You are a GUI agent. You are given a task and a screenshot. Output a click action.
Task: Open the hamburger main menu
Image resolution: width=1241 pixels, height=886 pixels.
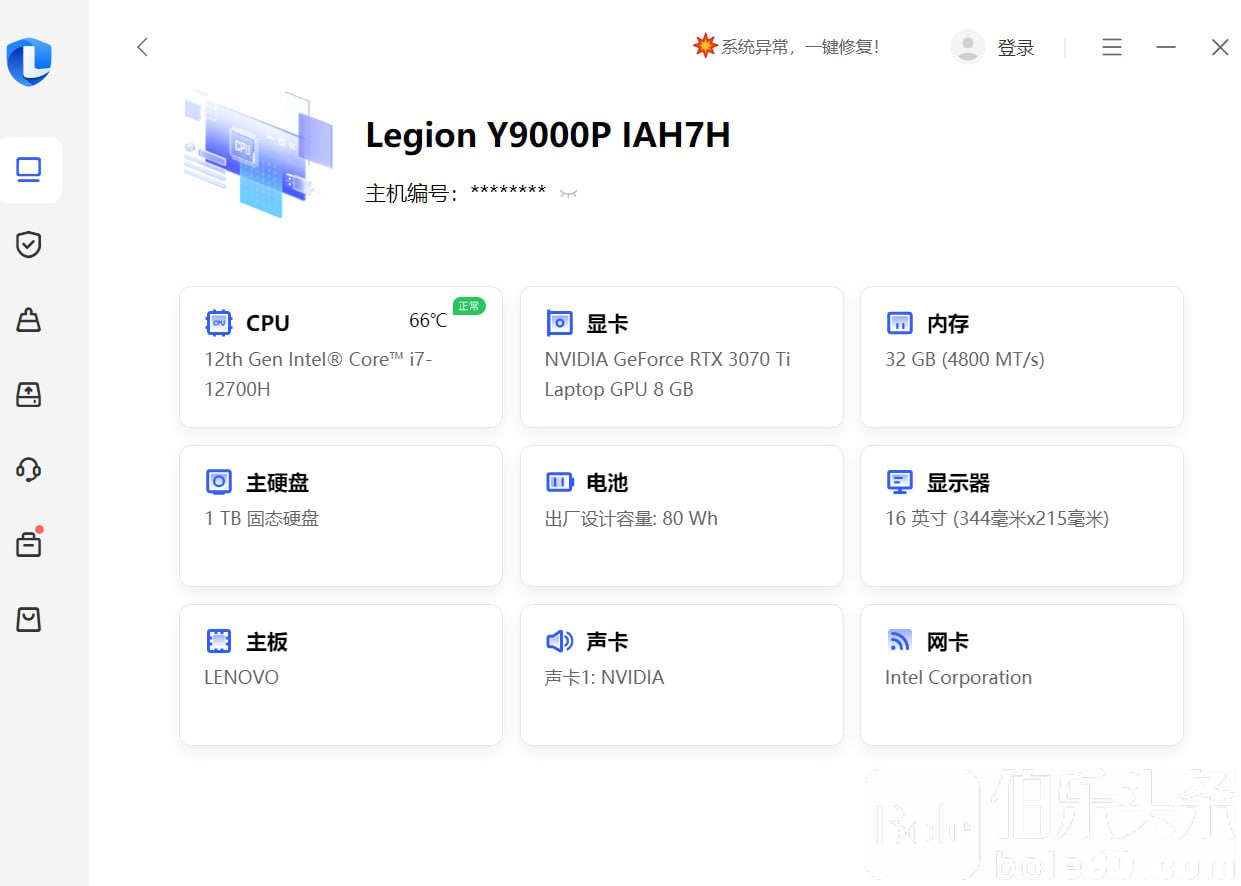(x=1111, y=47)
